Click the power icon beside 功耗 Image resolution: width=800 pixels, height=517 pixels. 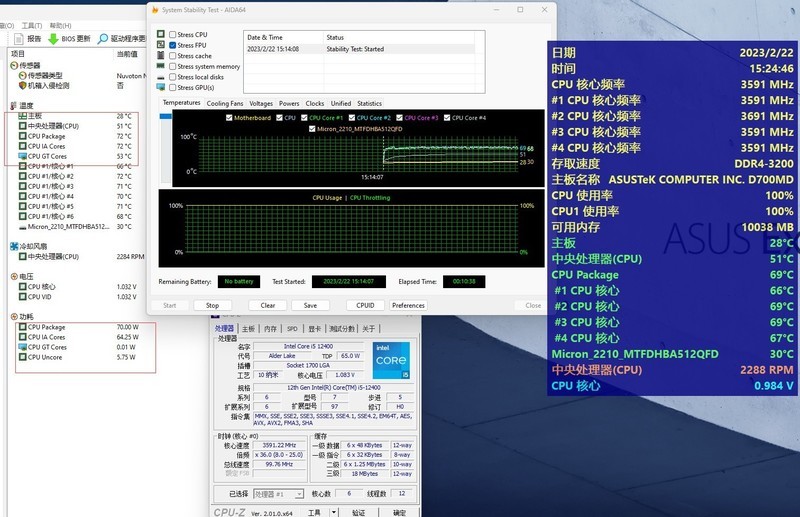click(x=14, y=317)
